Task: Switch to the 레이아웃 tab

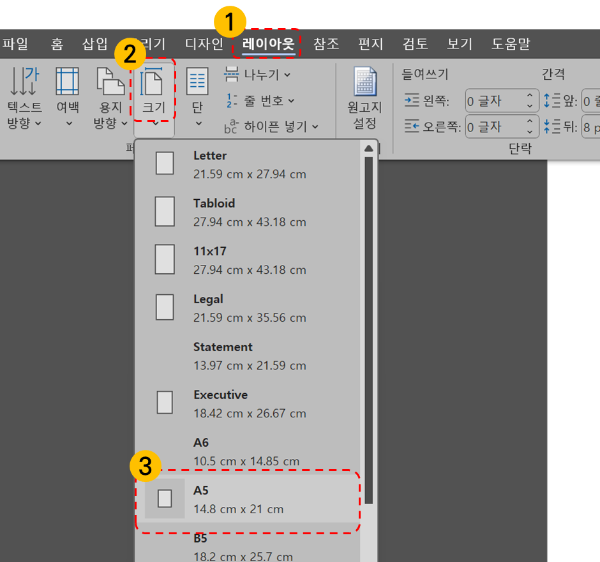Action: pyautogui.click(x=268, y=44)
